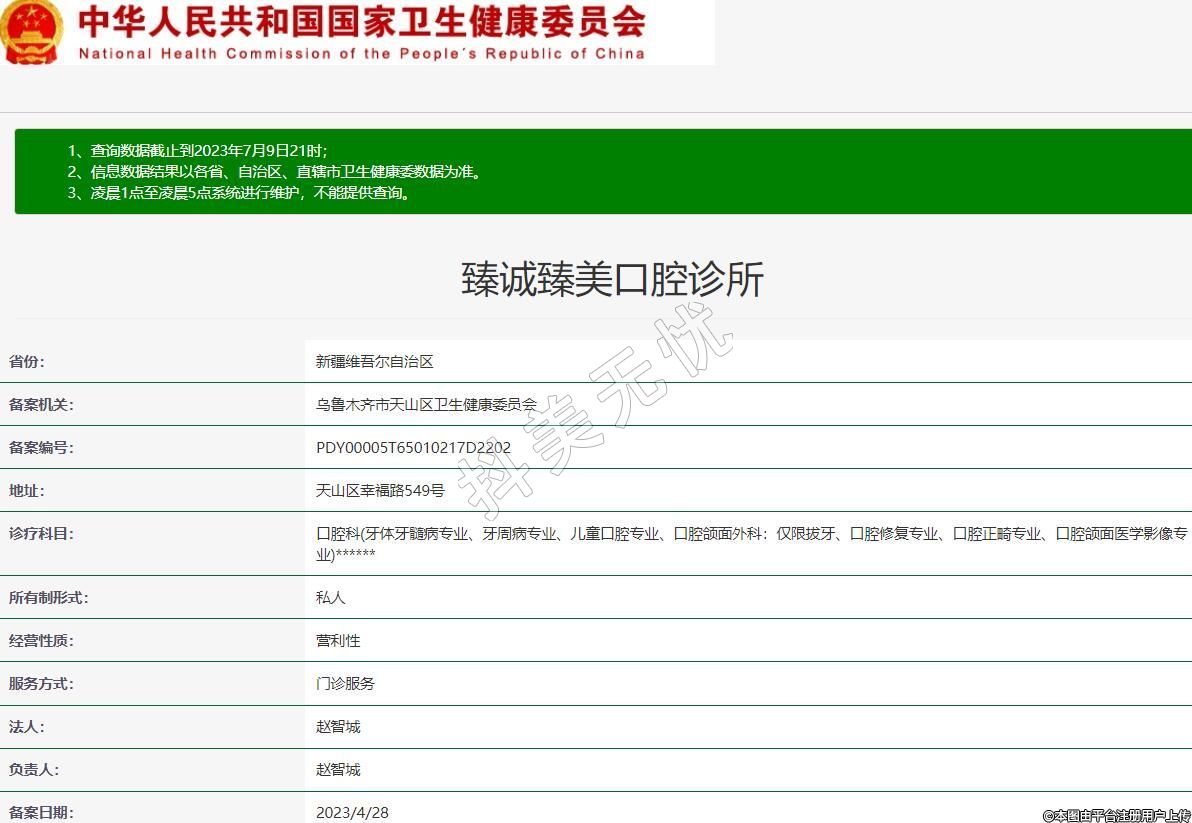
Task: Click the 诊疗科目 row label
Action: (x=41, y=534)
